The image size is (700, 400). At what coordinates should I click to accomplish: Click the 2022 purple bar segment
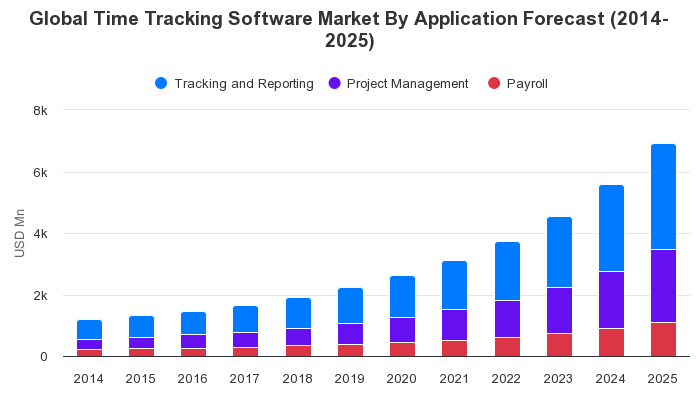coord(507,319)
